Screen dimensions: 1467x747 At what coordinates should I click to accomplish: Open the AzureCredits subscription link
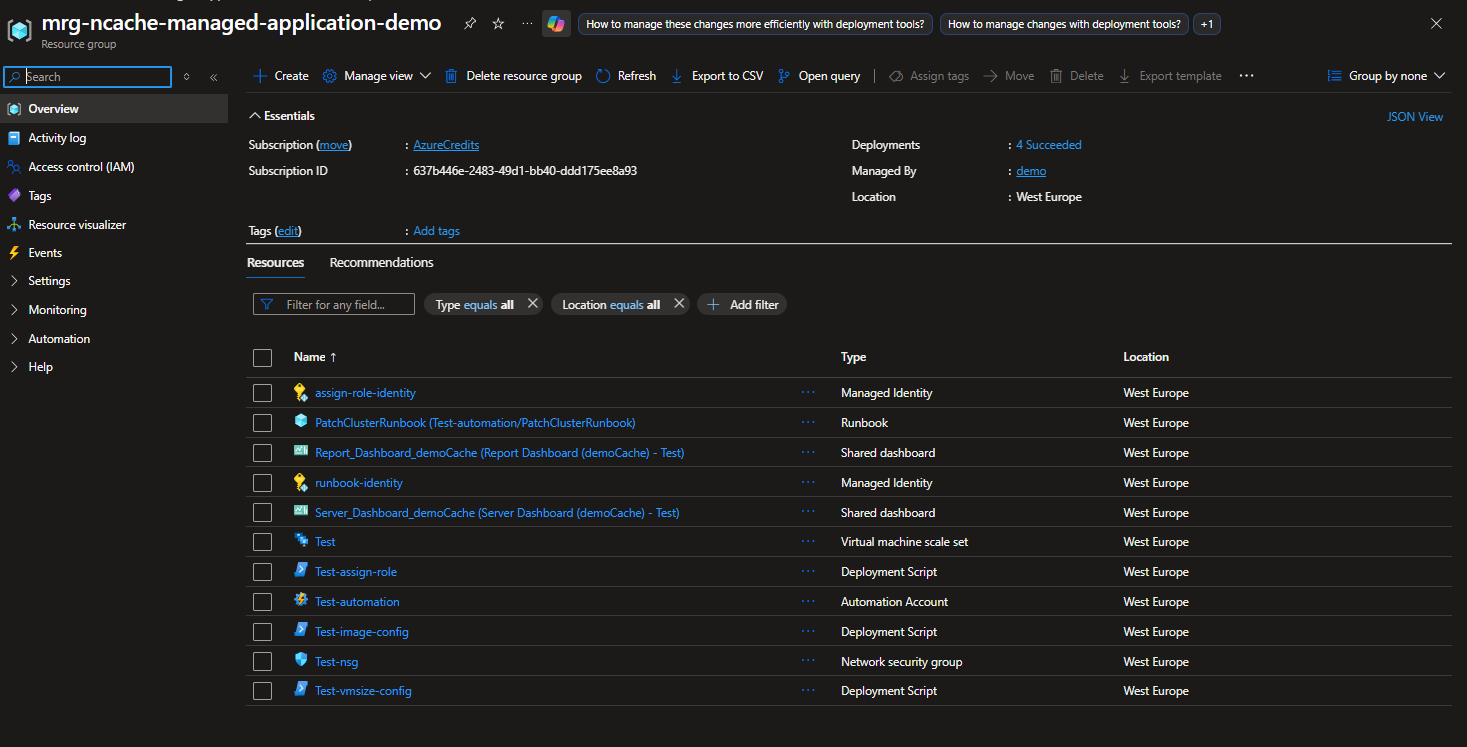click(446, 145)
